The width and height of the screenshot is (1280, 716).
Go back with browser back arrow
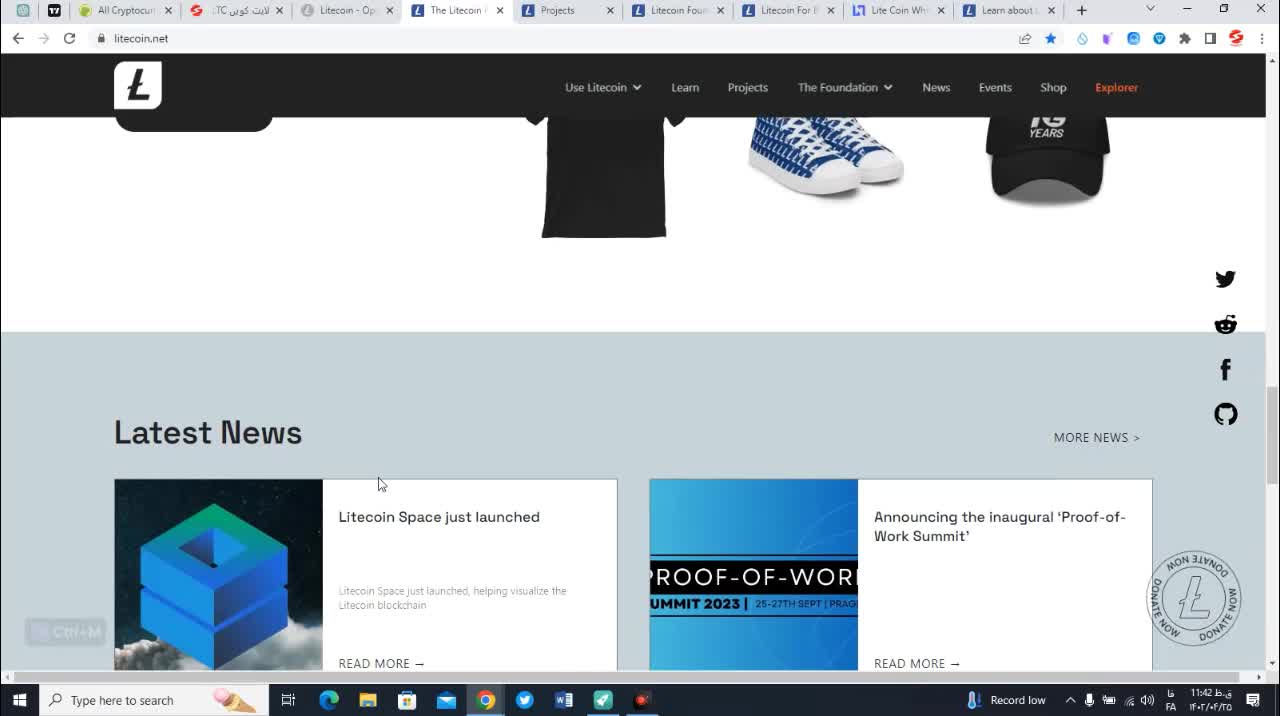pos(18,38)
